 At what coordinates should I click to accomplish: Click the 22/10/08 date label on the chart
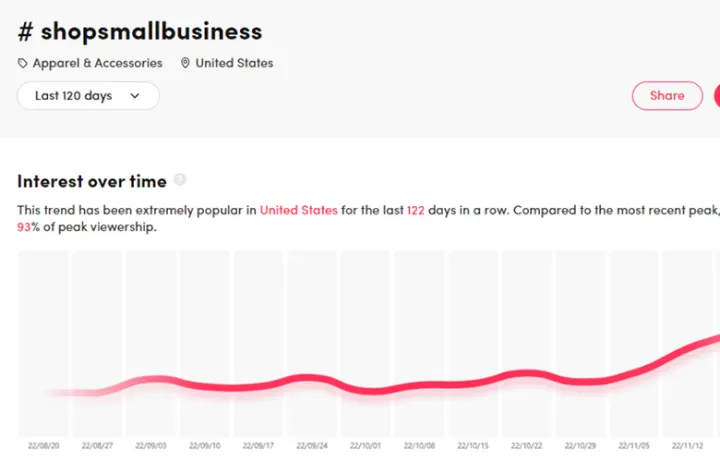pyautogui.click(x=420, y=447)
